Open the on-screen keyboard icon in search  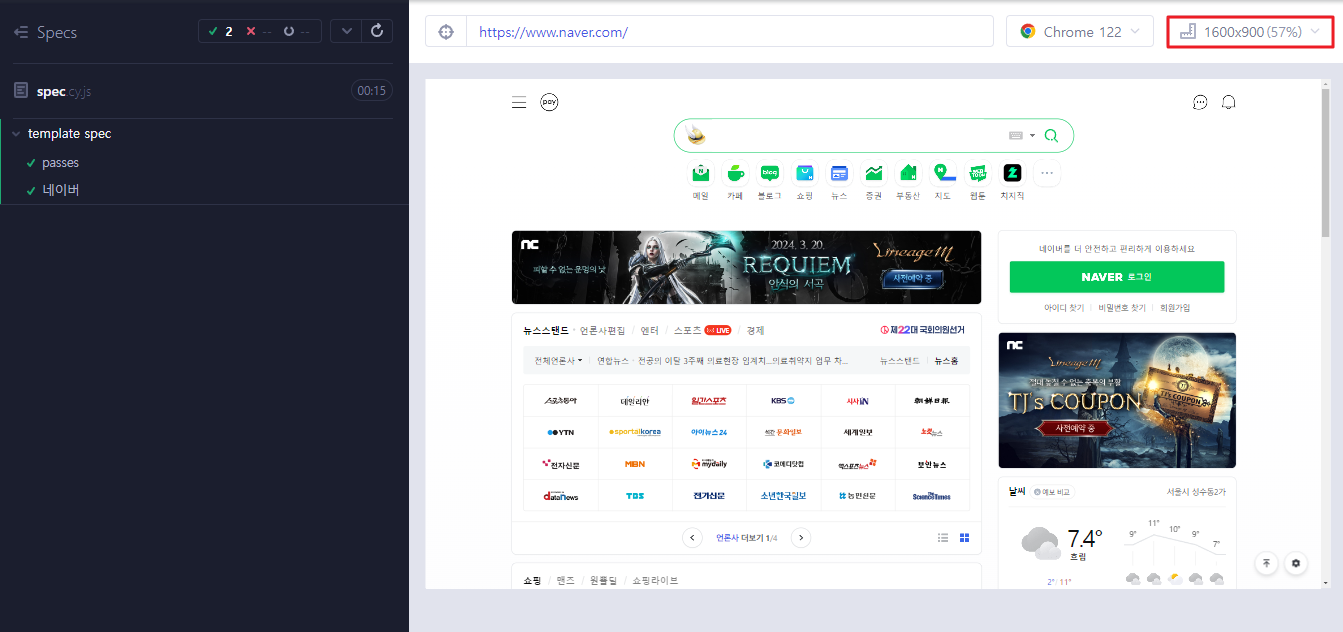click(x=1016, y=135)
